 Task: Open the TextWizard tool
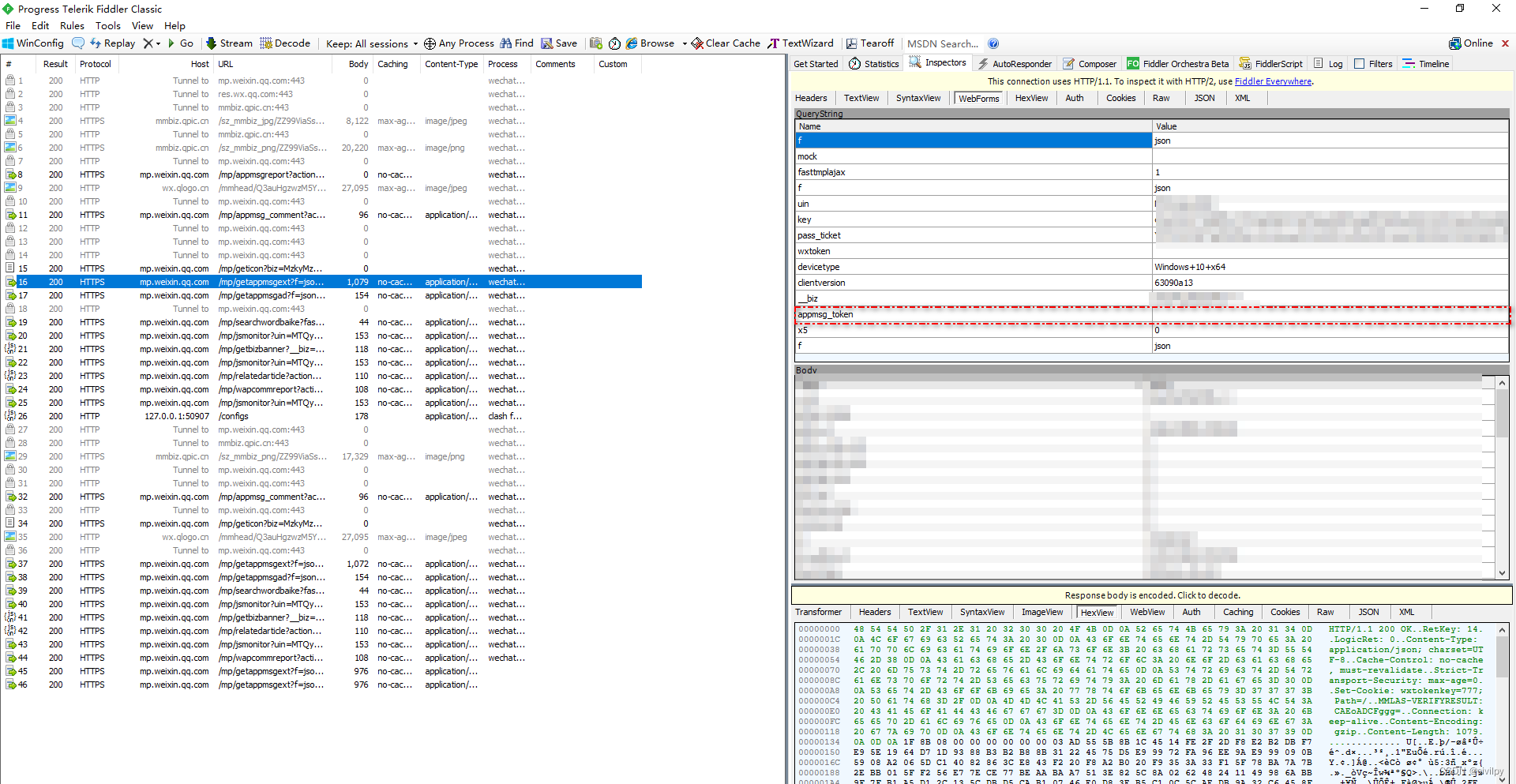pyautogui.click(x=801, y=43)
